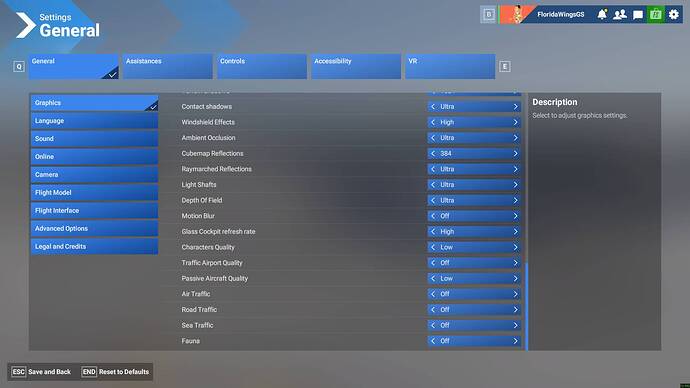The height and width of the screenshot is (388, 690).
Task: Open the Language settings category
Action: 94,121
